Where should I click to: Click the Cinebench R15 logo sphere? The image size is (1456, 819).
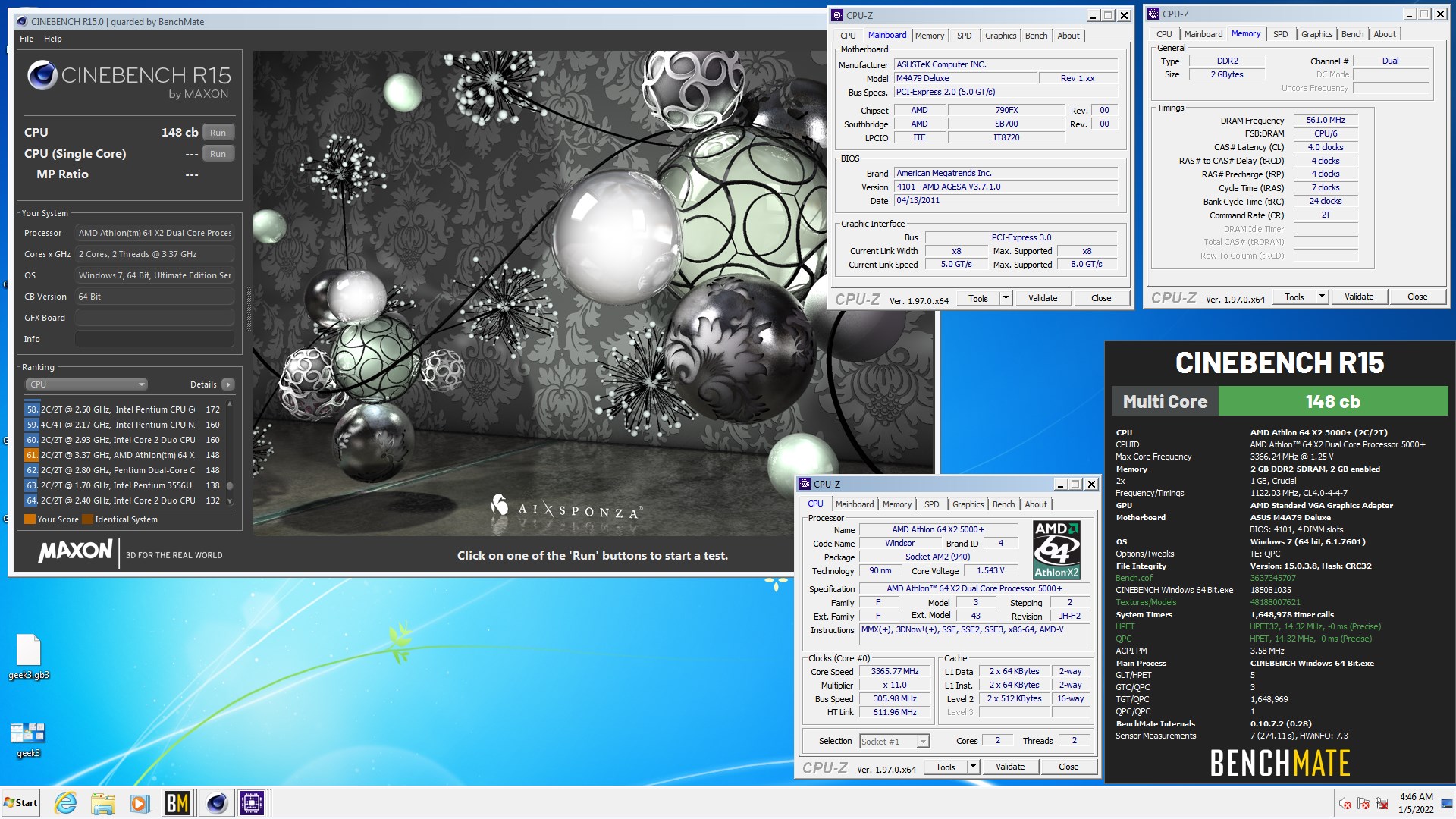tap(42, 76)
